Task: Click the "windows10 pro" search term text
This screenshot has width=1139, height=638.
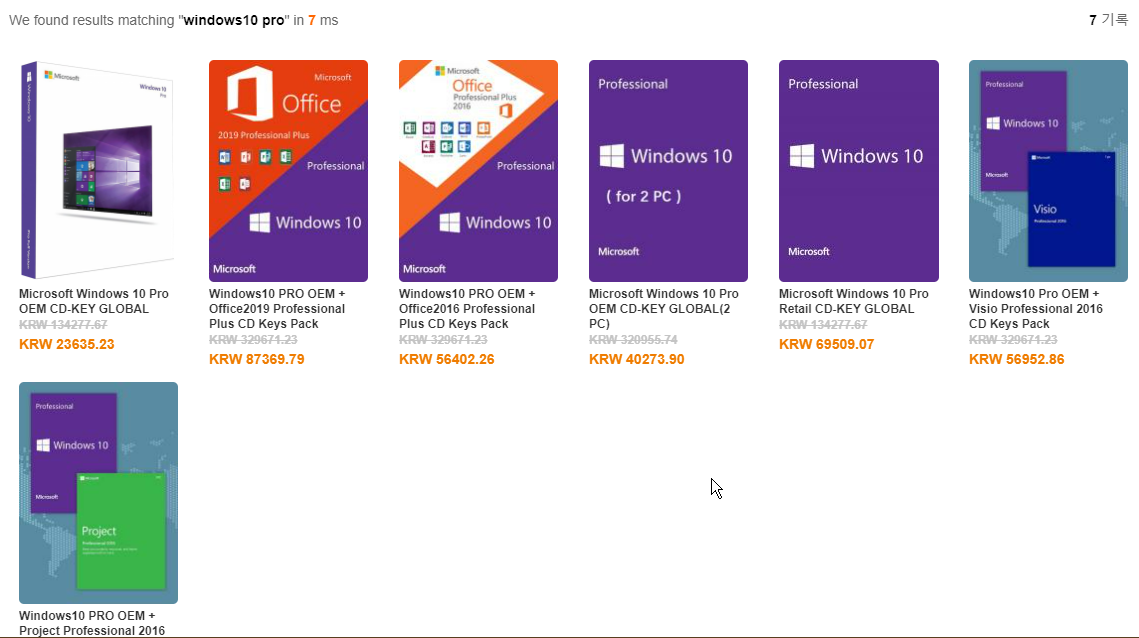Action: point(234,20)
